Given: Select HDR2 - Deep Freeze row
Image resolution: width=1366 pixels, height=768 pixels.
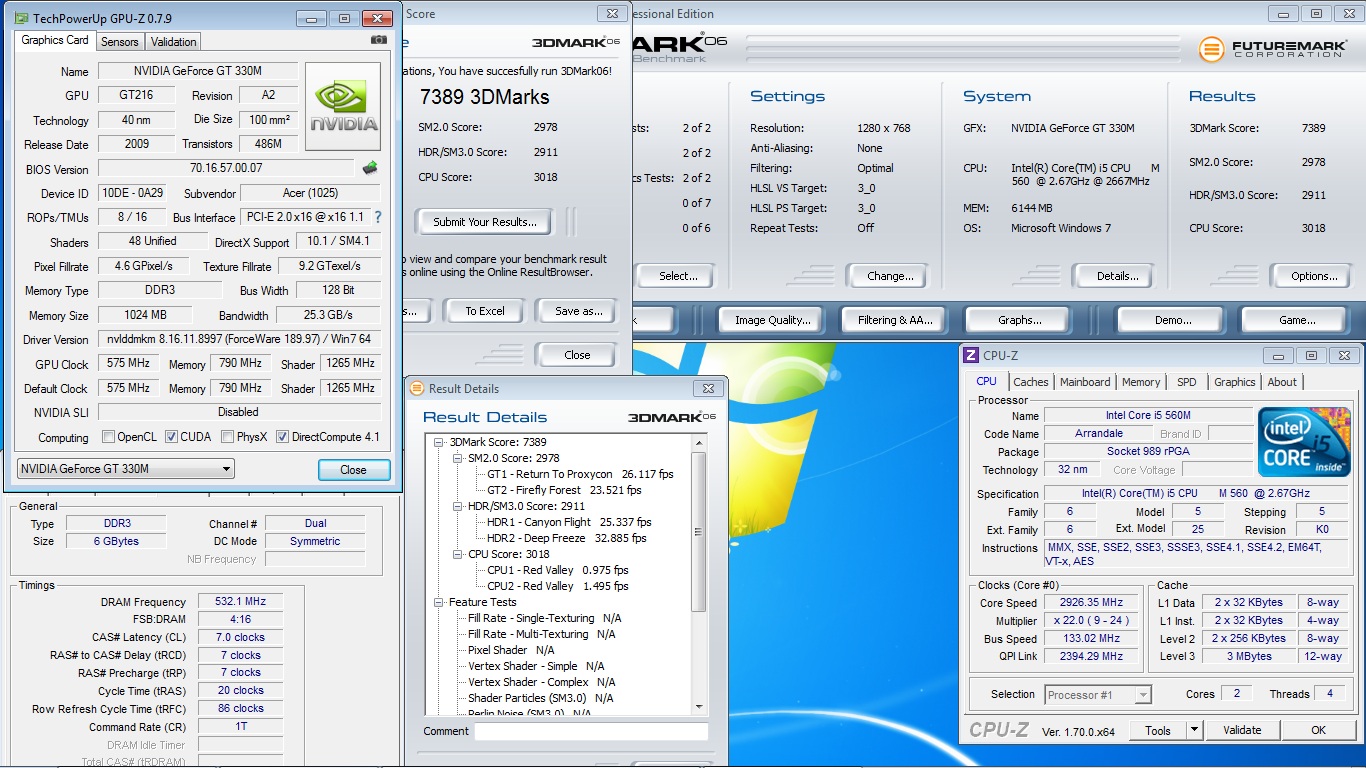Looking at the screenshot, I should pos(567,538).
